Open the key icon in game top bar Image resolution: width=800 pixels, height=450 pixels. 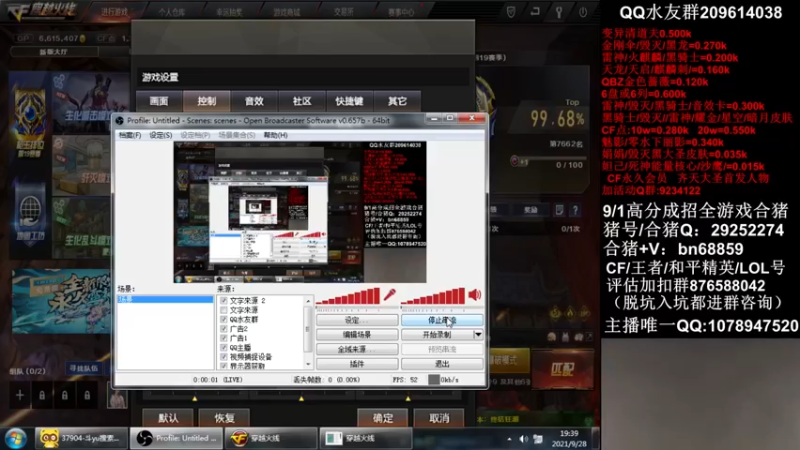tap(559, 12)
